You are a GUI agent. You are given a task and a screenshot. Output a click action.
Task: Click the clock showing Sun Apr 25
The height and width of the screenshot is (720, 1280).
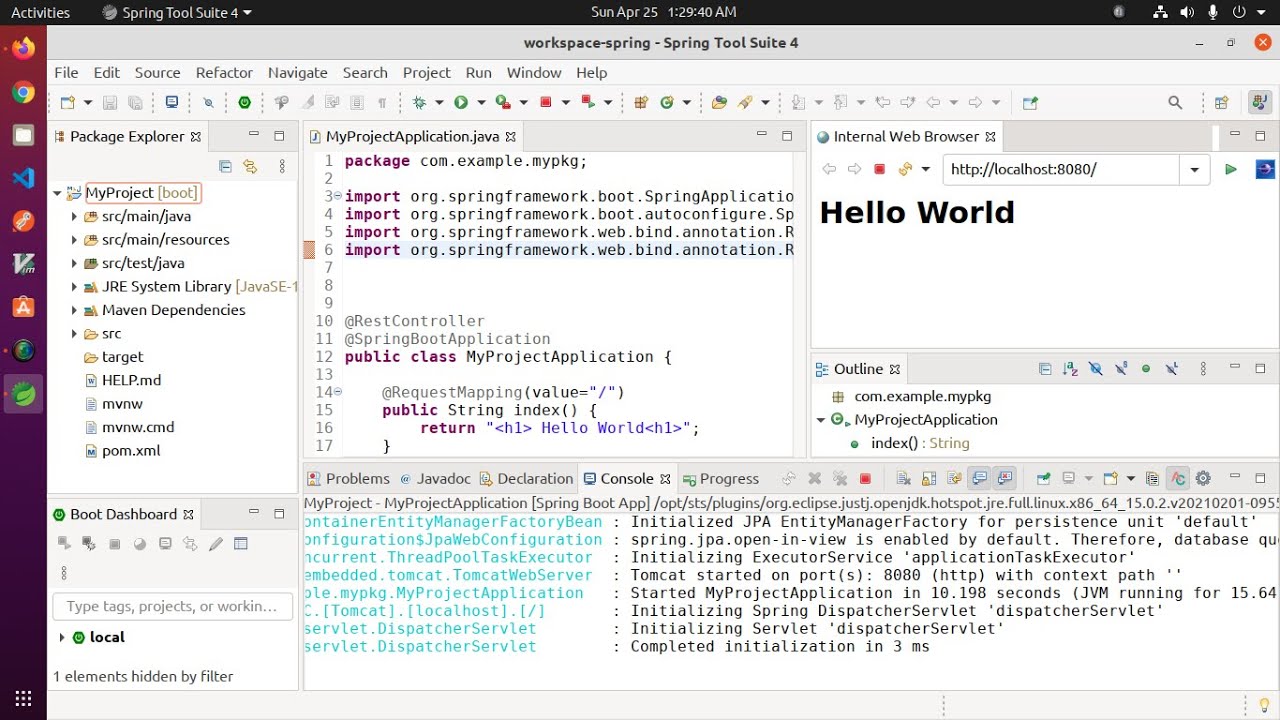click(663, 12)
